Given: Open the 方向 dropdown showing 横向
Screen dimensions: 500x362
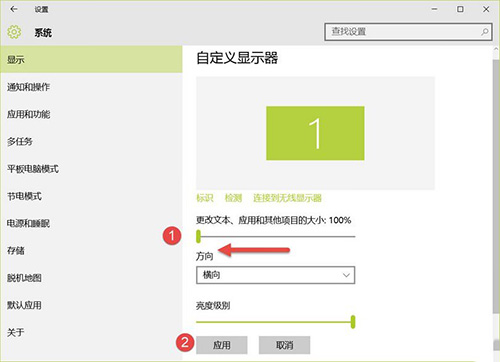Looking at the screenshot, I should point(275,275).
